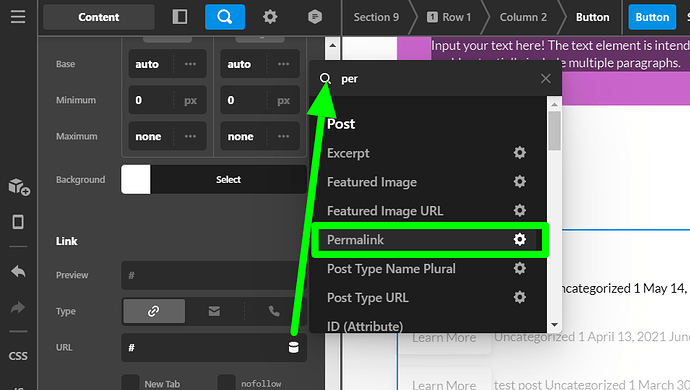The height and width of the screenshot is (390, 690).
Task: Choose the Featured Image option
Action: point(372,182)
